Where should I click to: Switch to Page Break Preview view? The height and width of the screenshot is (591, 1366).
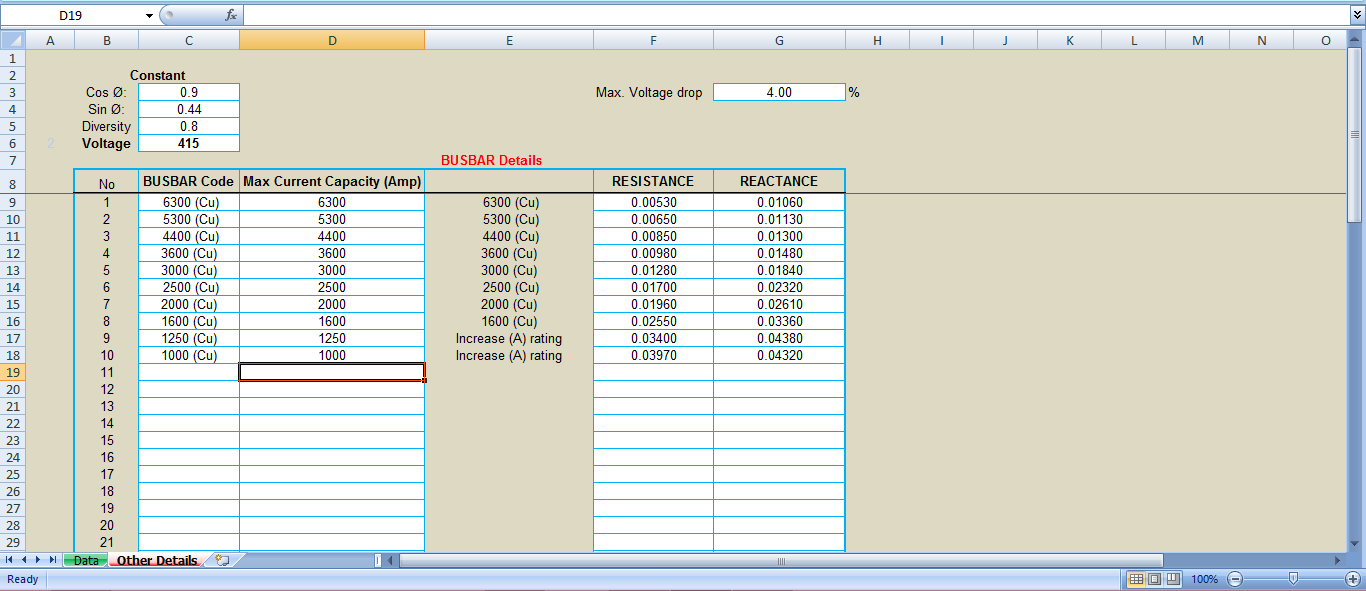tap(1172, 579)
